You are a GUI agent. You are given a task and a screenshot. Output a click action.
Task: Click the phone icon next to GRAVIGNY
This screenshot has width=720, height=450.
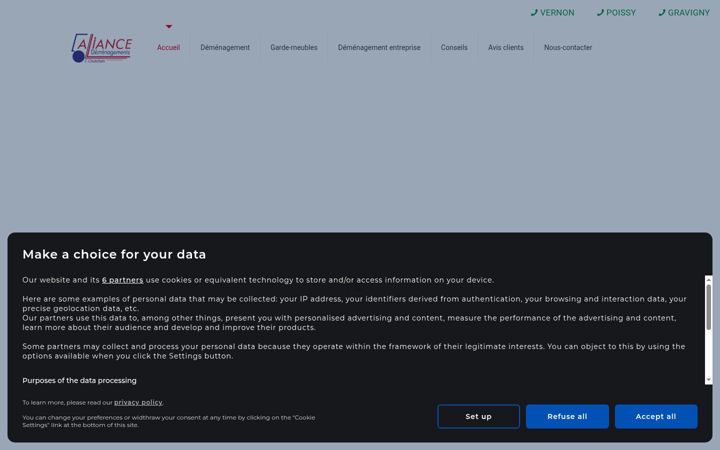[662, 13]
